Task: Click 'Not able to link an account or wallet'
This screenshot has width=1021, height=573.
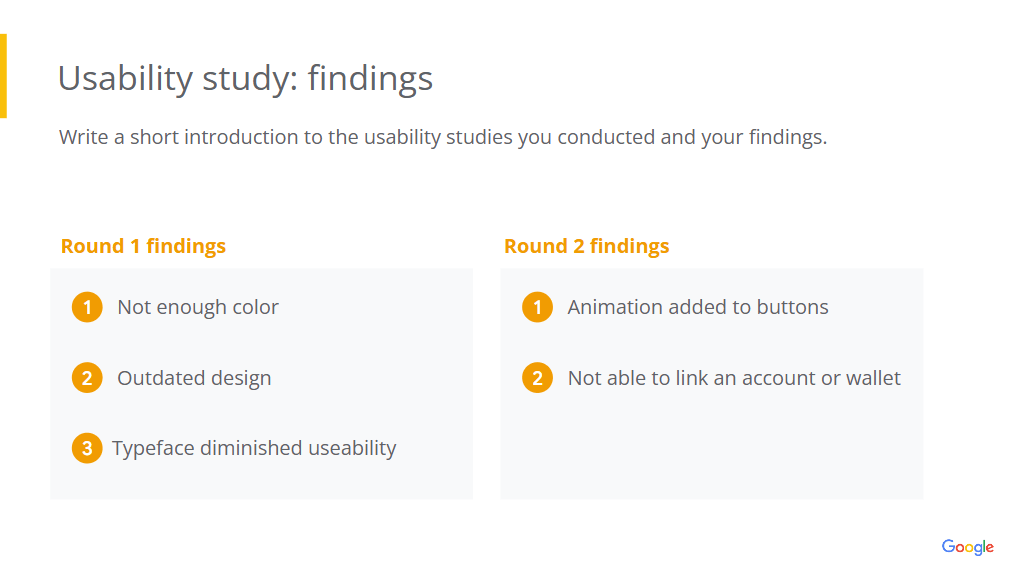Action: pyautogui.click(x=734, y=378)
